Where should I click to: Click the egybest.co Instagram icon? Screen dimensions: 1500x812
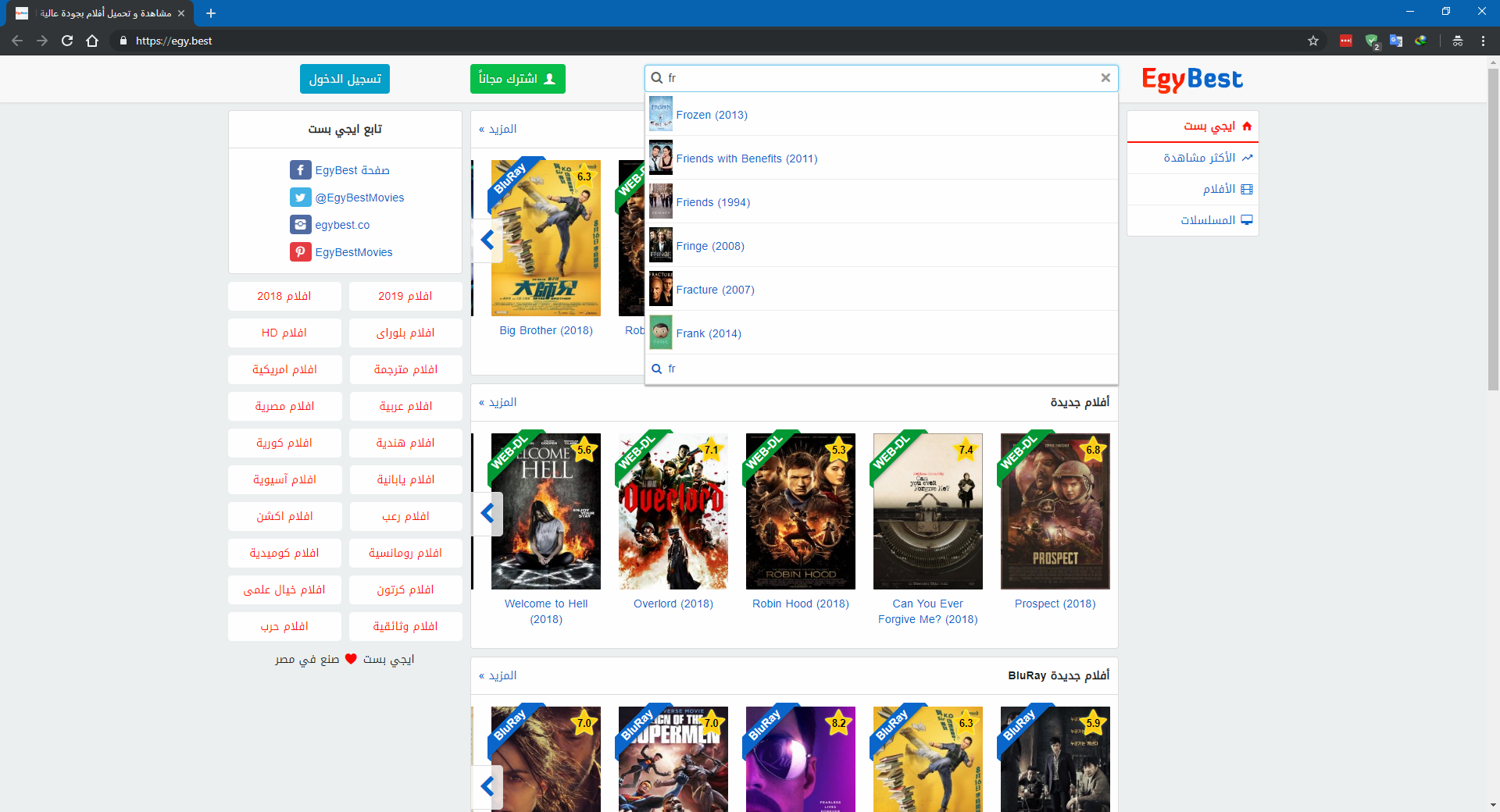[300, 224]
